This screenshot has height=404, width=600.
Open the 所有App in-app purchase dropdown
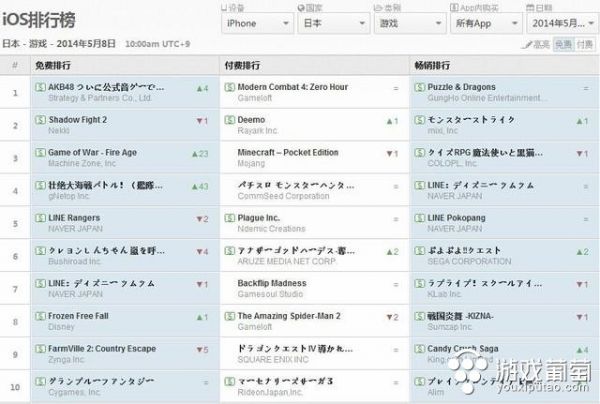pos(486,23)
